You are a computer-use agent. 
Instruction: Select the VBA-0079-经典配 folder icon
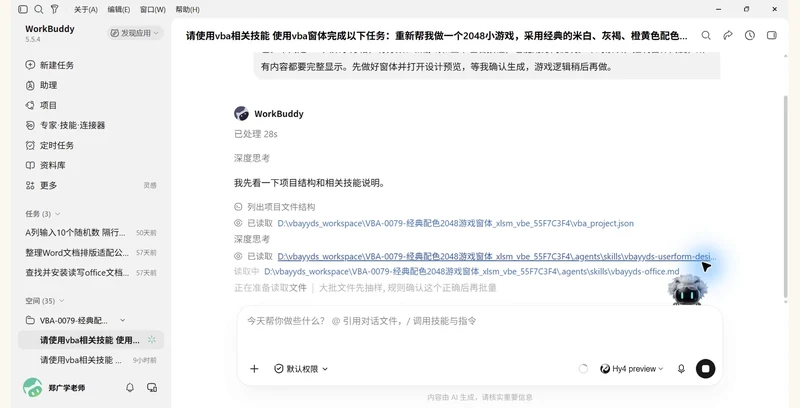tap(30, 320)
